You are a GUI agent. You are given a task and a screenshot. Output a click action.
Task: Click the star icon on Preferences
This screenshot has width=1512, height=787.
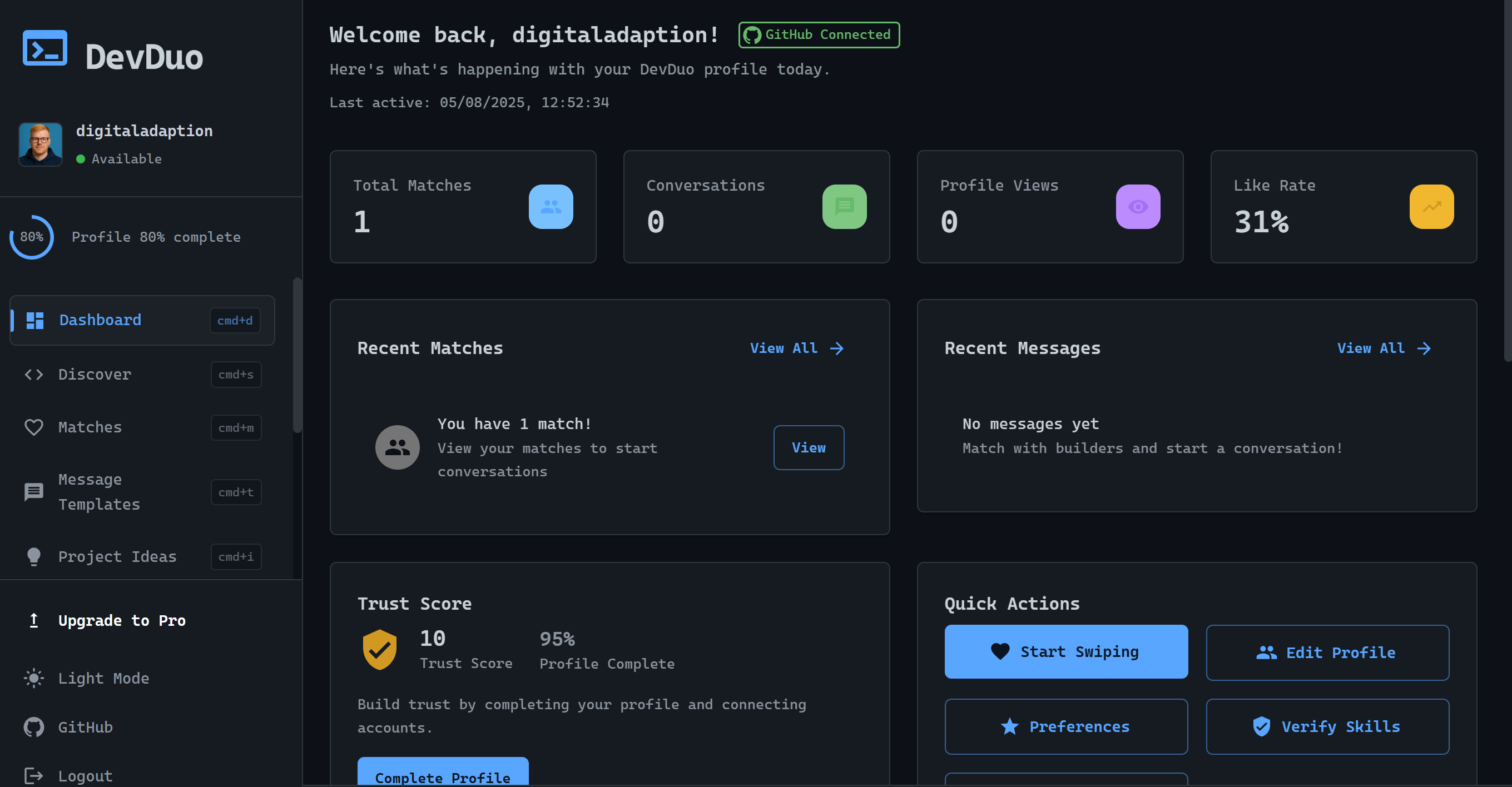1009,726
